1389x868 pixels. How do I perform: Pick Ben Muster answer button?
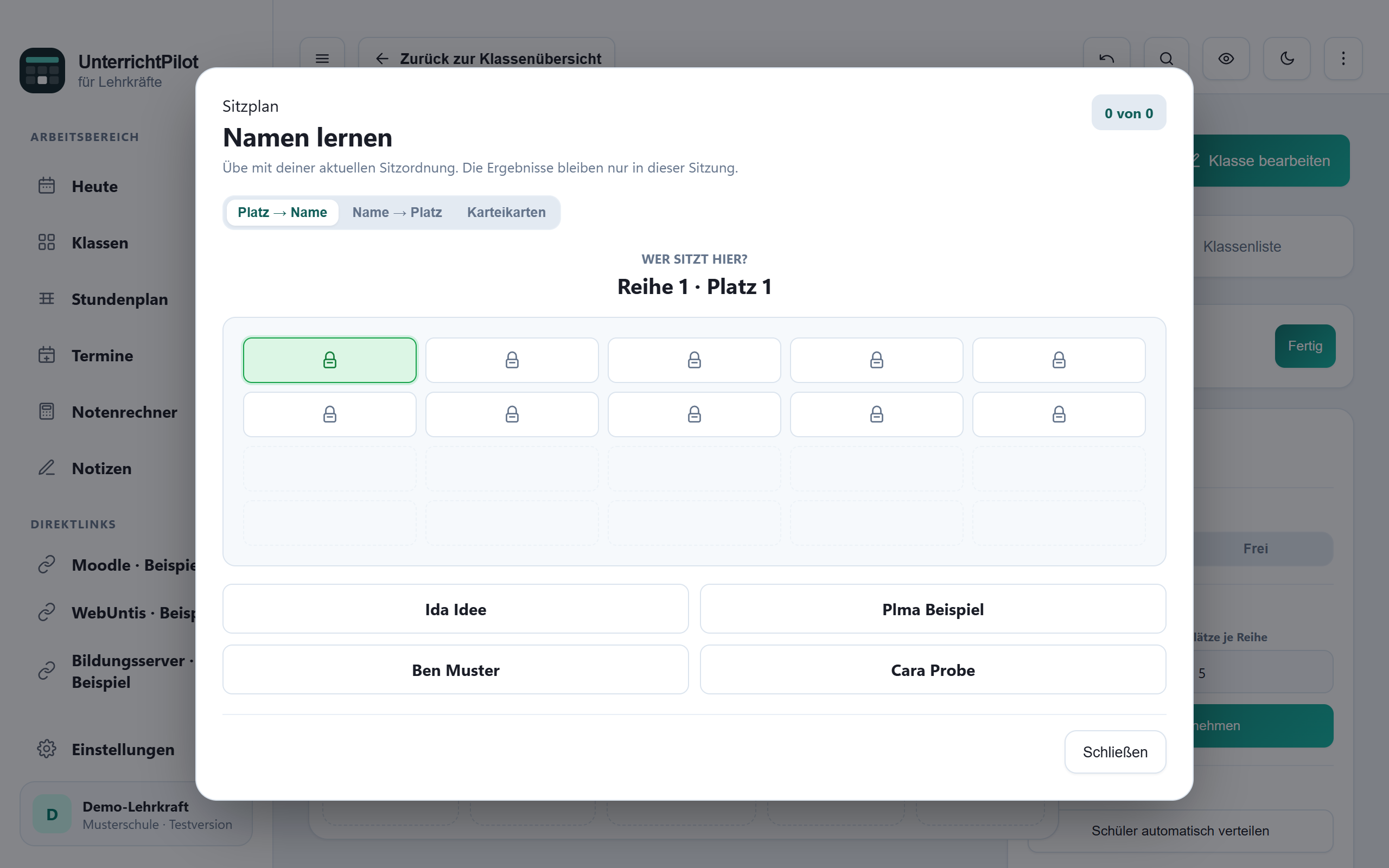click(x=456, y=670)
